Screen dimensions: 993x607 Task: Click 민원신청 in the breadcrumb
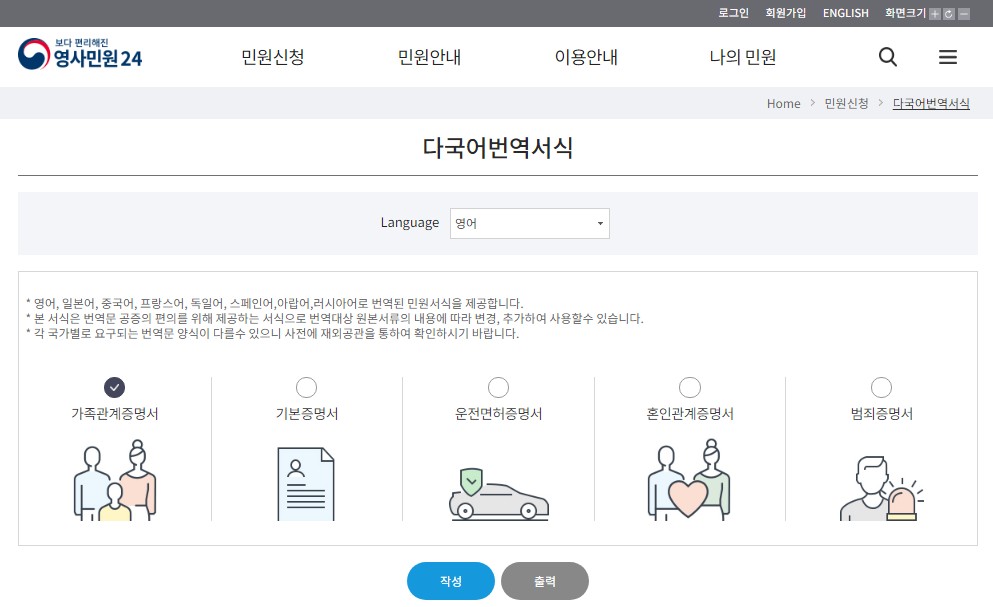846,103
